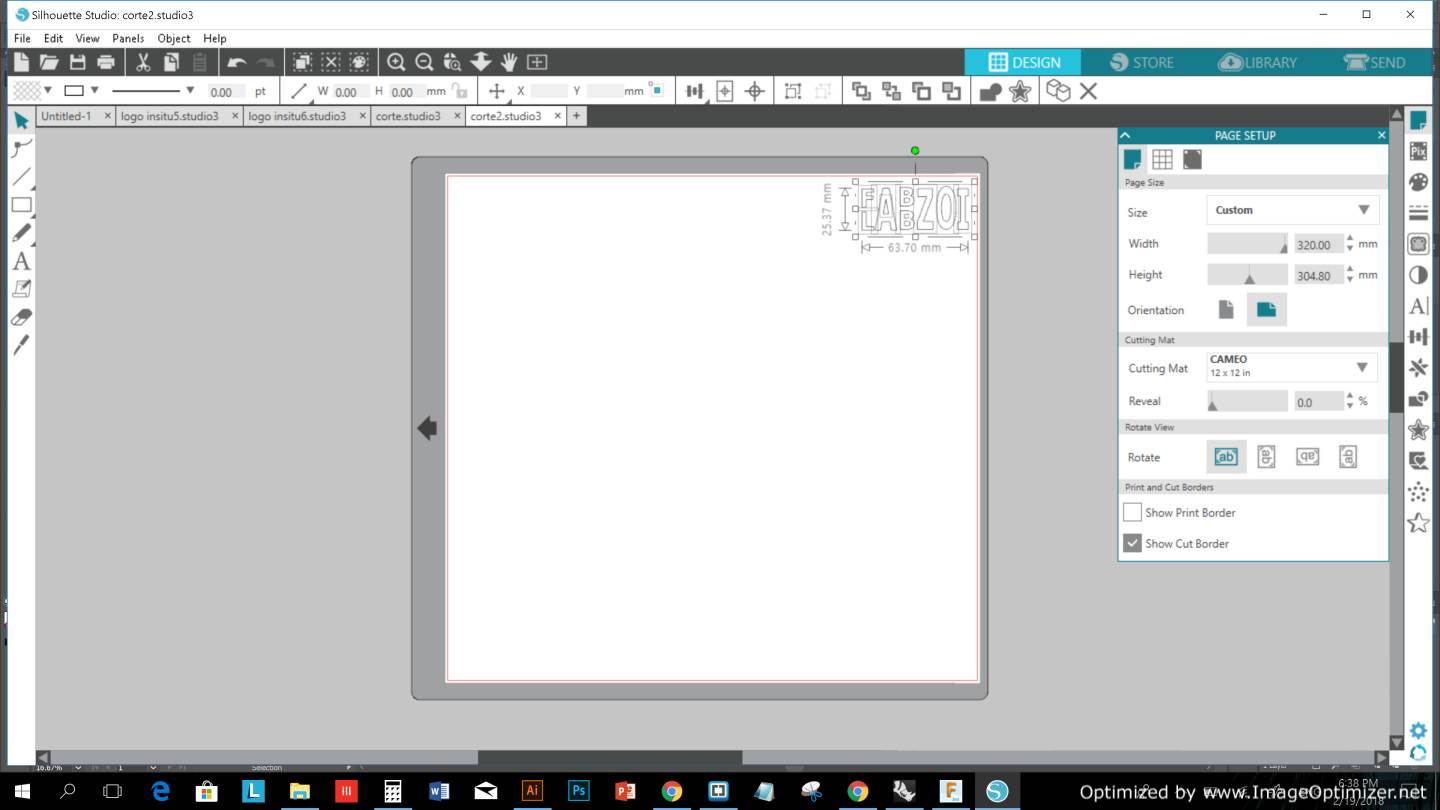Open the LIBRARY section

coord(1258,62)
